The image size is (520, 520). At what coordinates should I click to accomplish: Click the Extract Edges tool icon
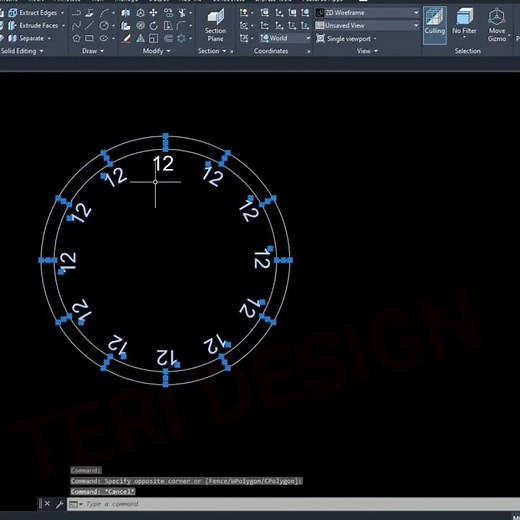[13, 13]
